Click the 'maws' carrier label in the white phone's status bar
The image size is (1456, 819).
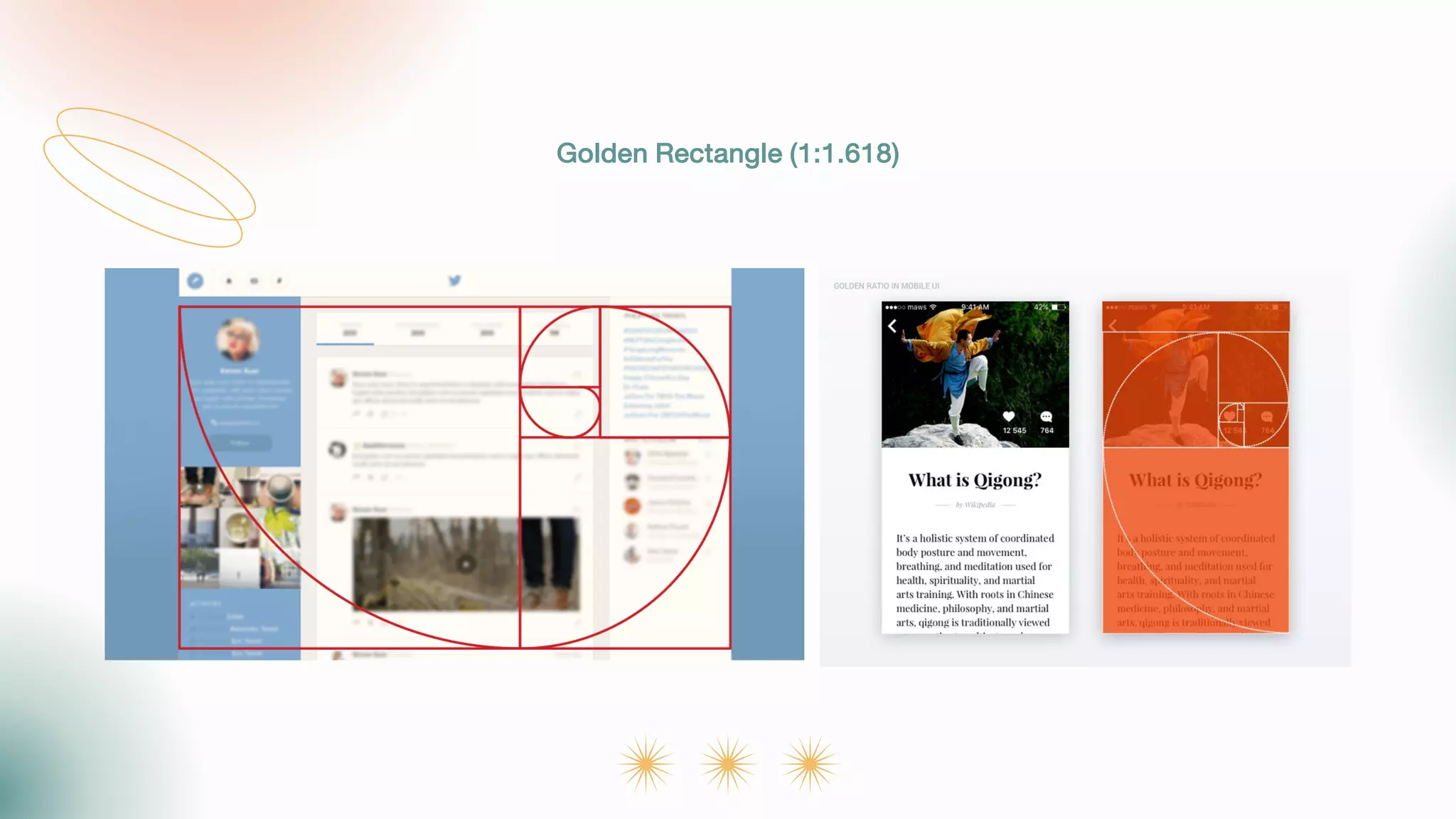917,307
